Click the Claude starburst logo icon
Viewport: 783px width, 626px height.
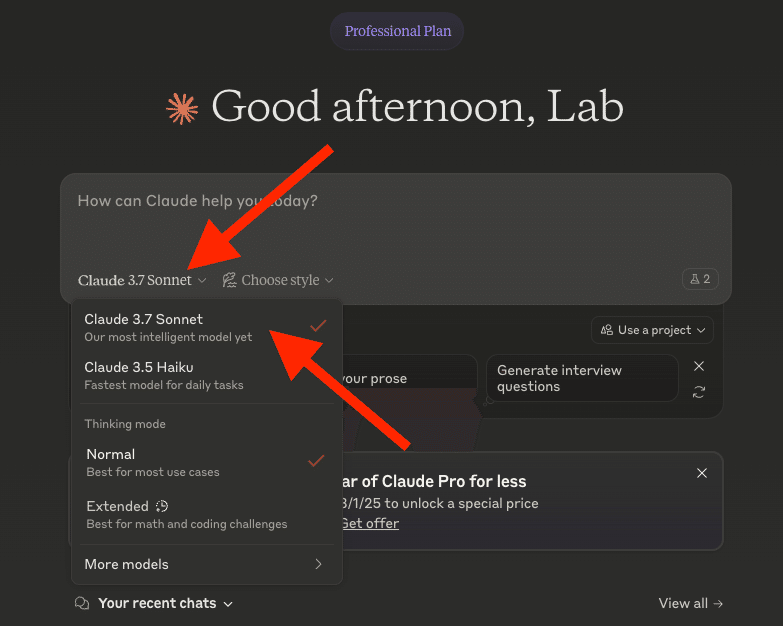(182, 109)
